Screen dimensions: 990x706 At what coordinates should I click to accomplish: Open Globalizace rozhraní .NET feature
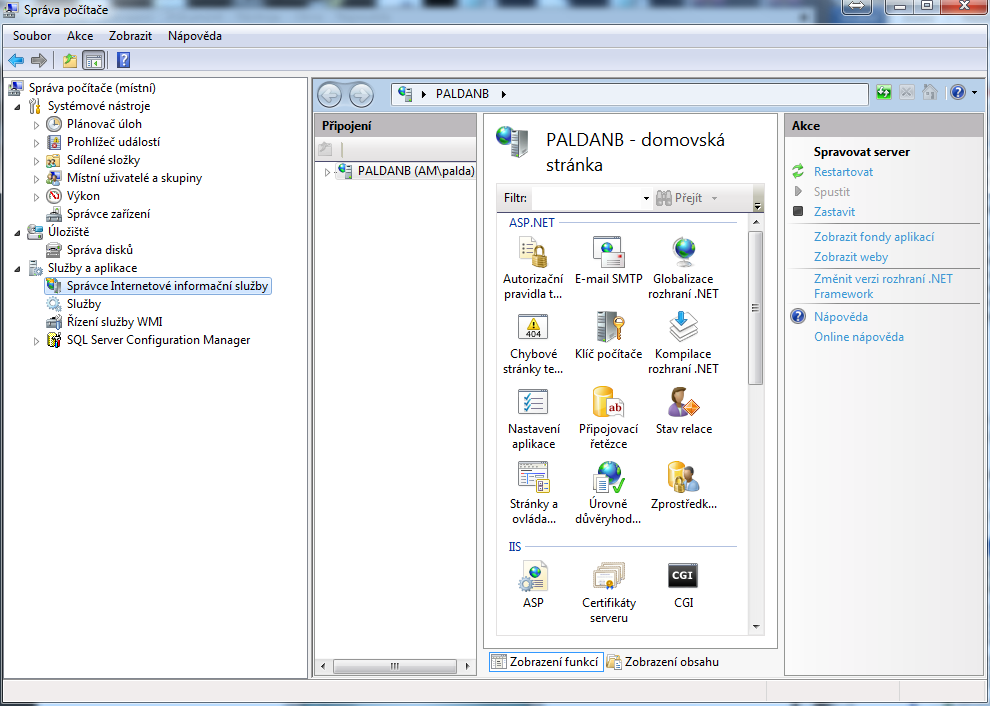(683, 268)
